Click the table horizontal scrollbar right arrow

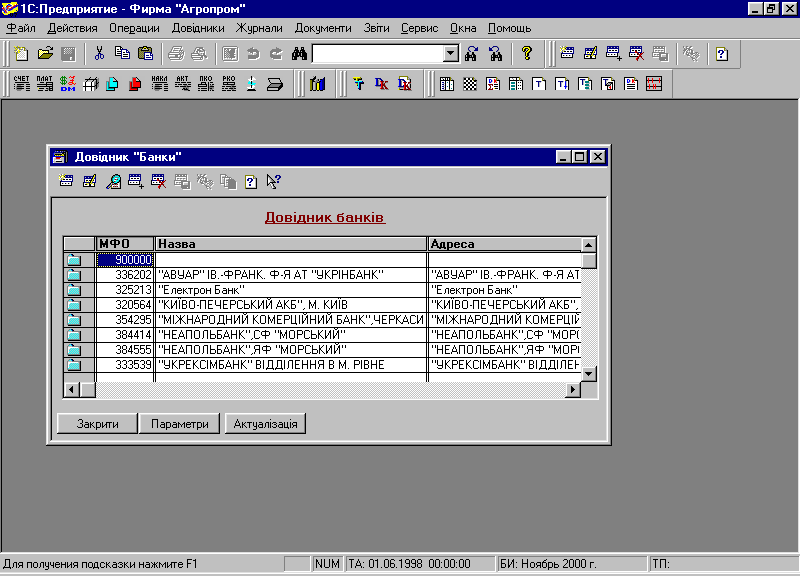(x=573, y=390)
